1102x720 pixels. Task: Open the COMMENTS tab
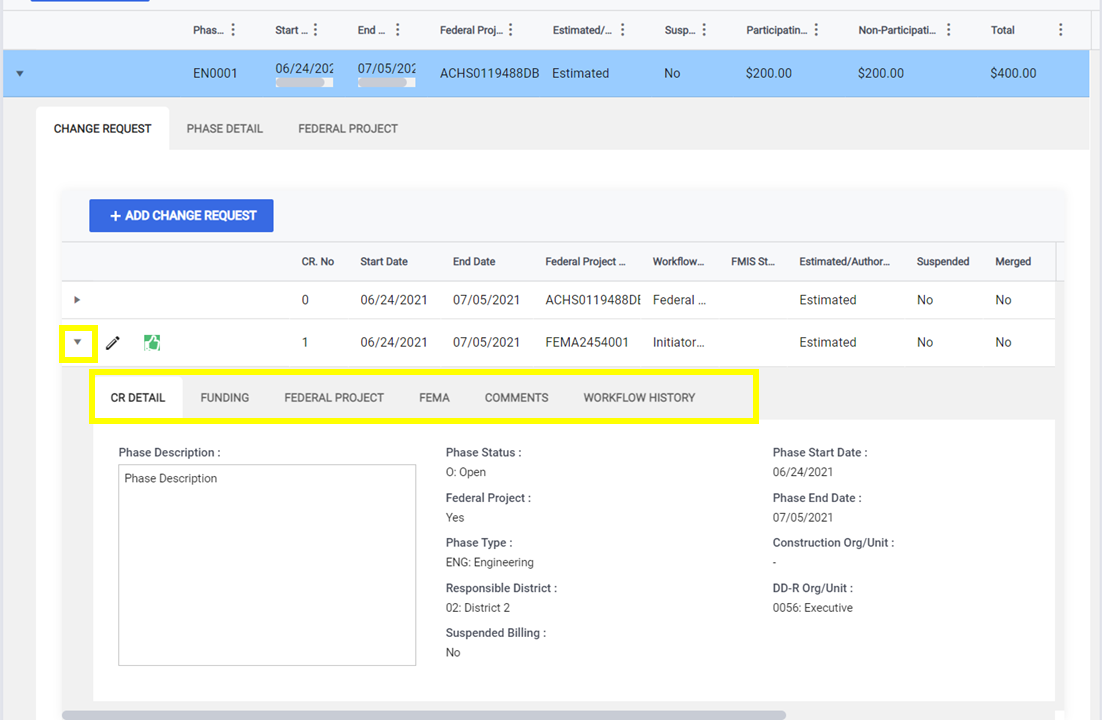(517, 397)
